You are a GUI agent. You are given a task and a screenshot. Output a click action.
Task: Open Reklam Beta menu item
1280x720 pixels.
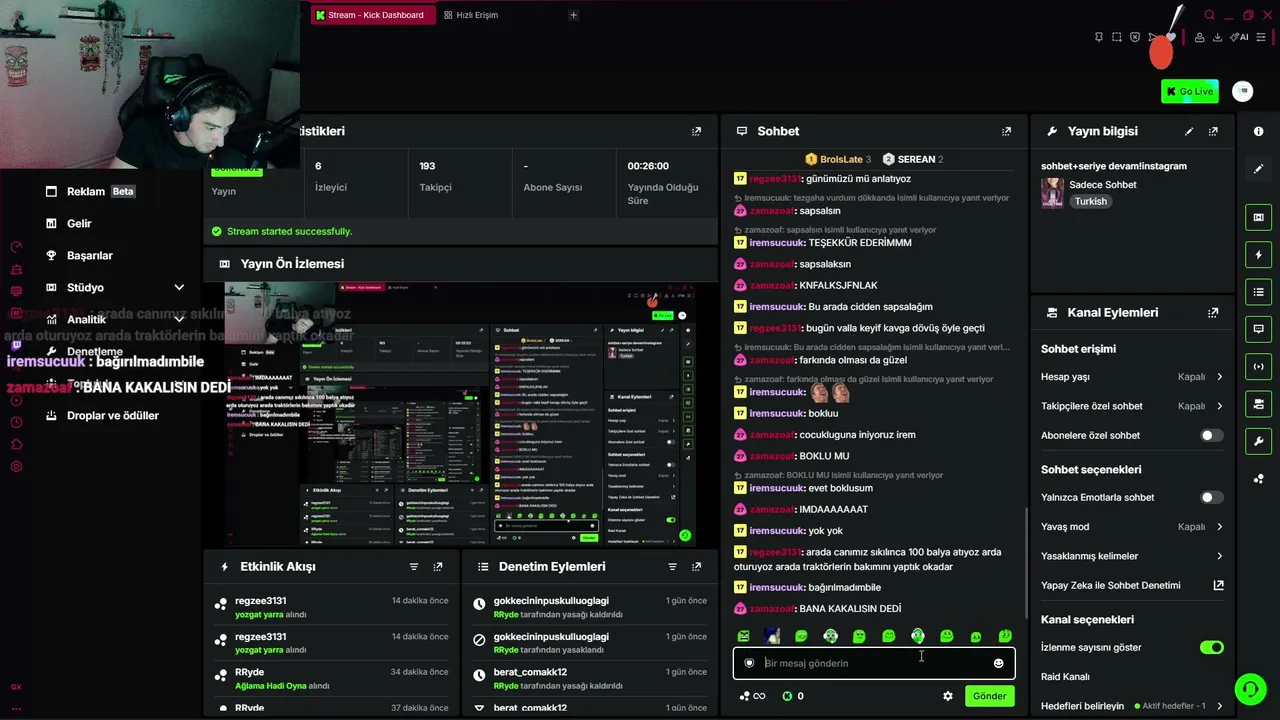point(90,191)
